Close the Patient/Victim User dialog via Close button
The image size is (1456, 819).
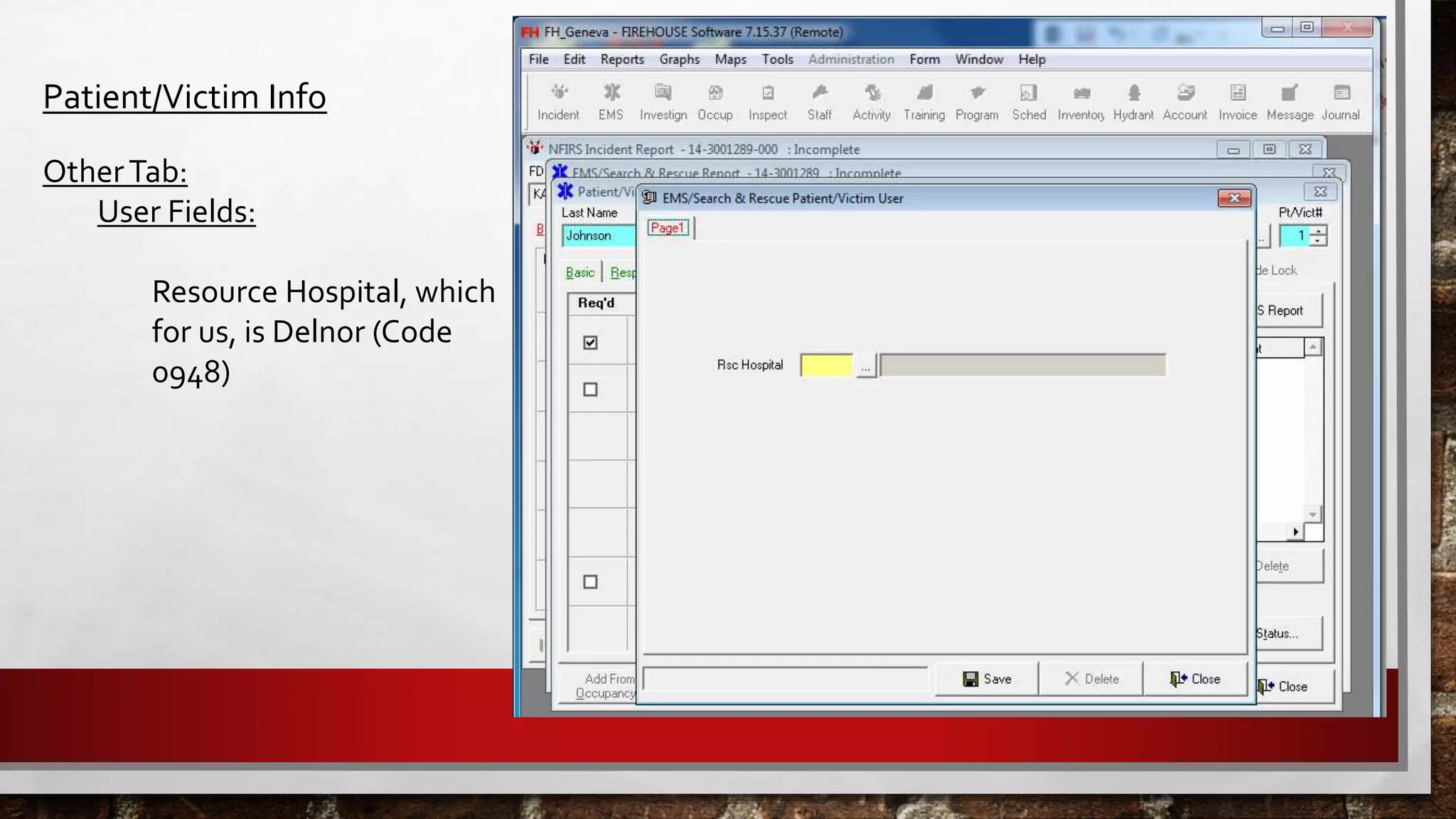coord(1195,679)
